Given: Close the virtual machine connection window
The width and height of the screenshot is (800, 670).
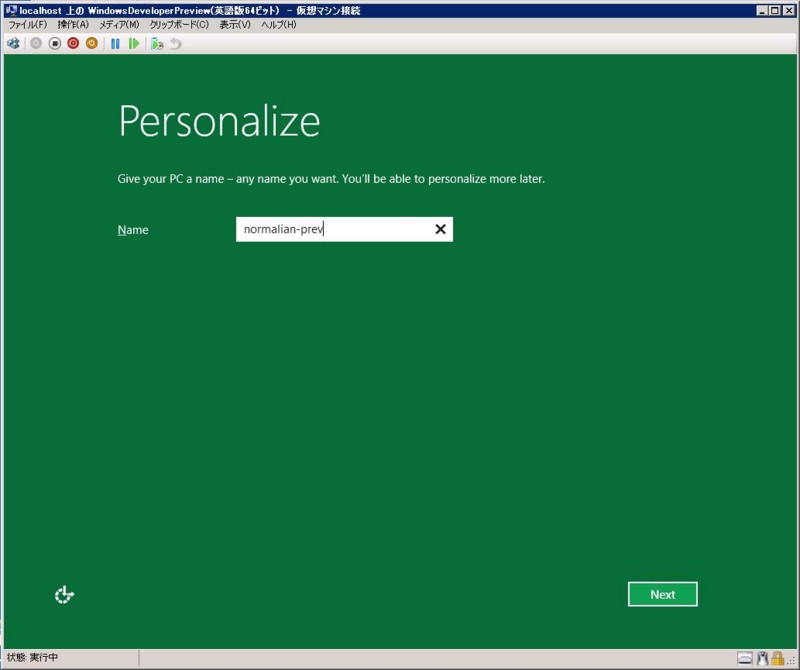Looking at the screenshot, I should (789, 10).
